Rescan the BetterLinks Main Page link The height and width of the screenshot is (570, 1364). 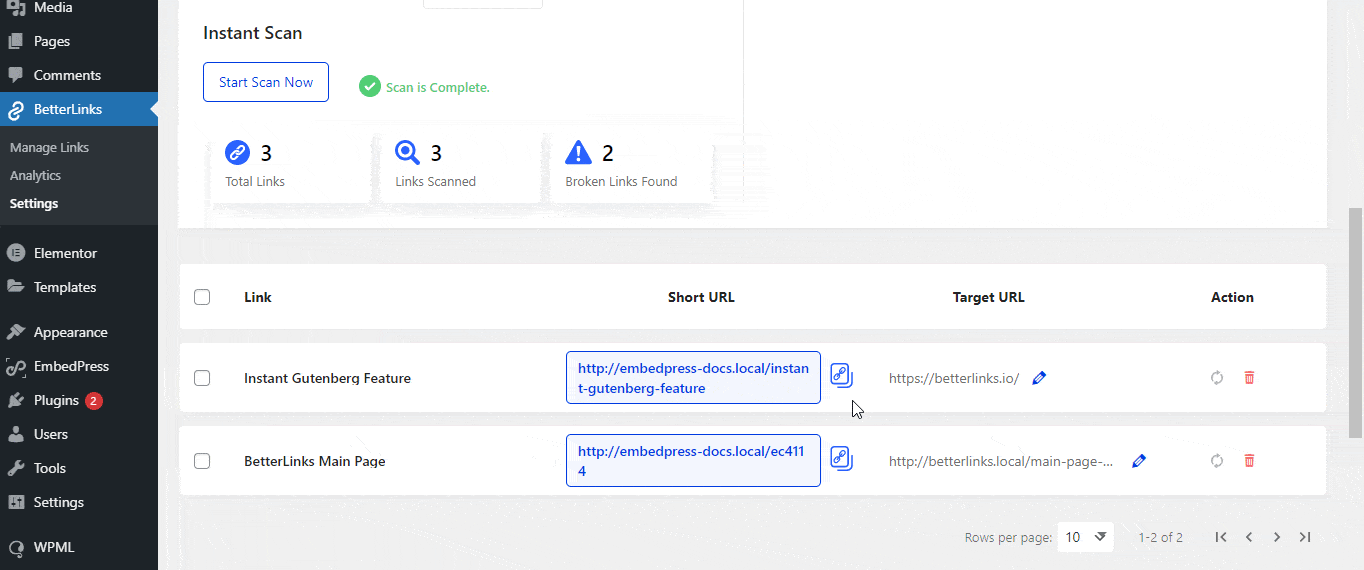[1217, 461]
